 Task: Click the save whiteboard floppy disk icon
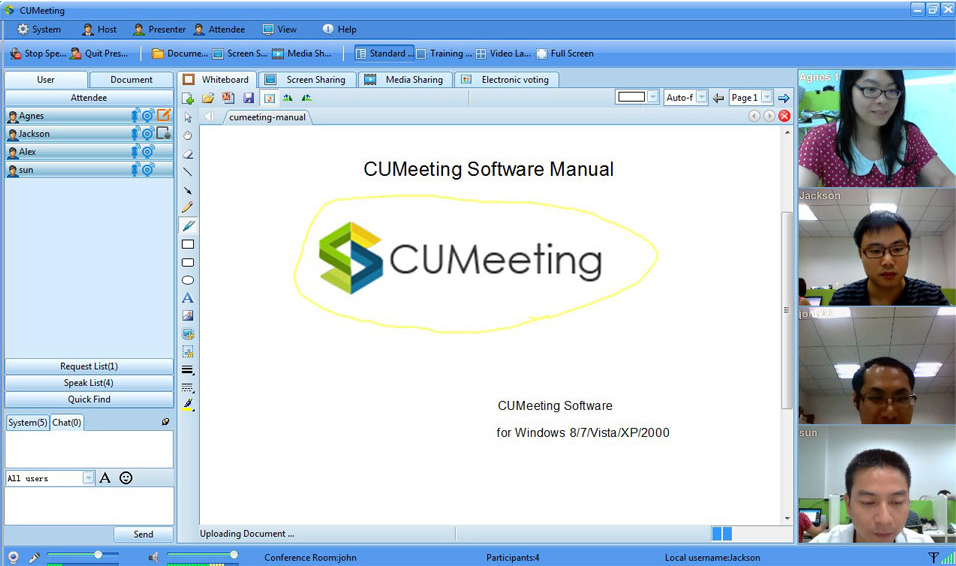pyautogui.click(x=248, y=98)
